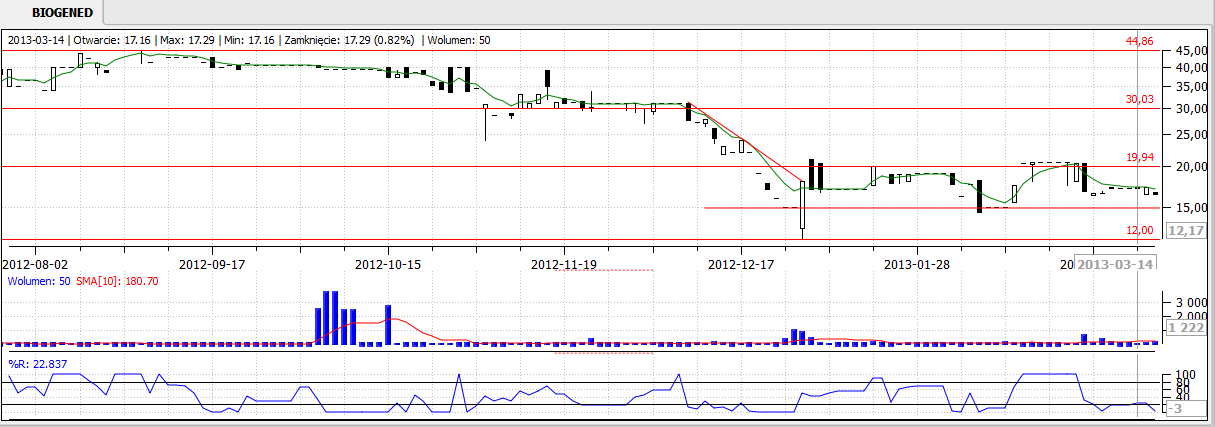Click the 1 222 volume axis marker

click(1185, 328)
